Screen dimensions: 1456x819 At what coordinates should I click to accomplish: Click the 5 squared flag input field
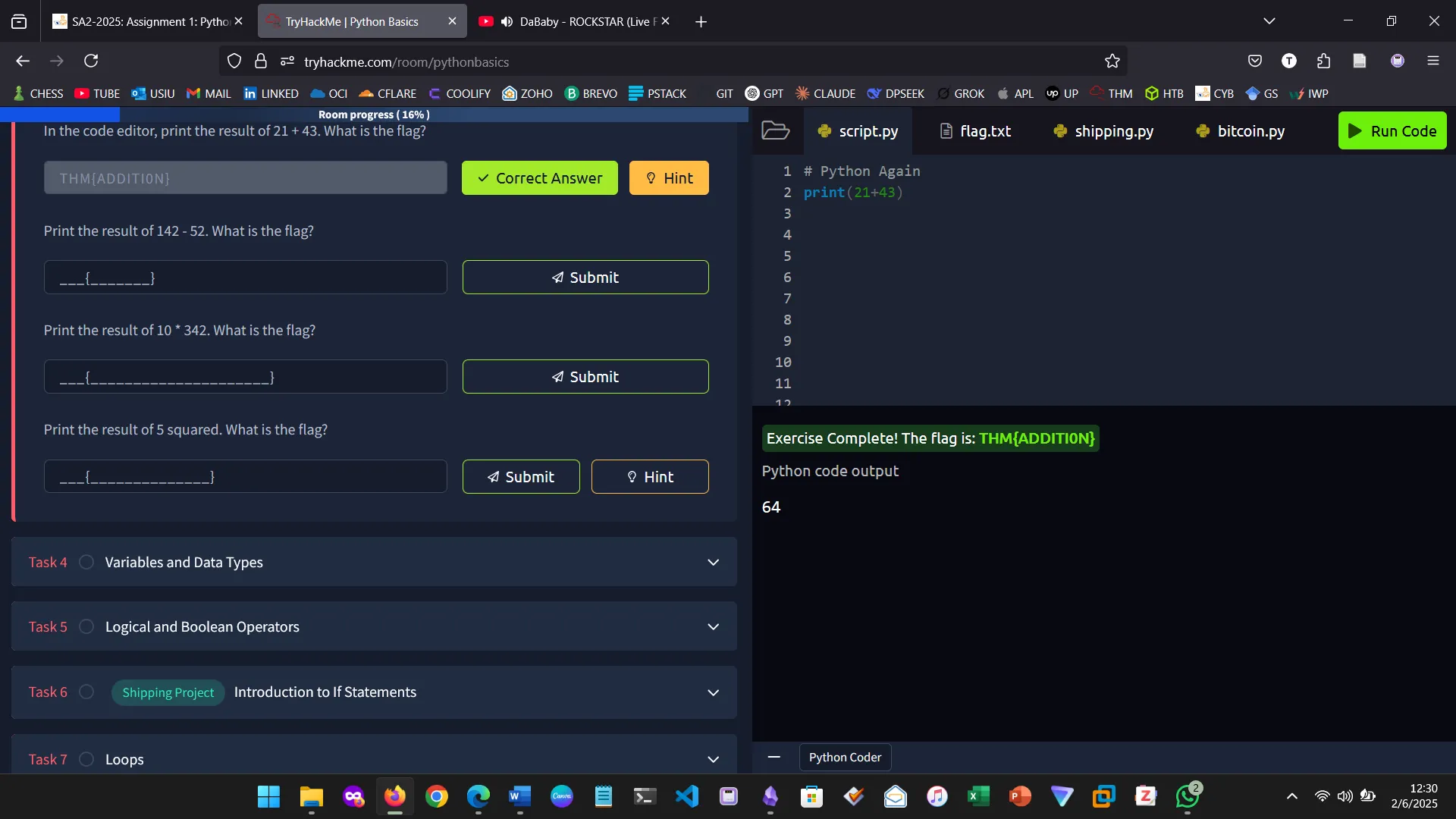pos(245,477)
